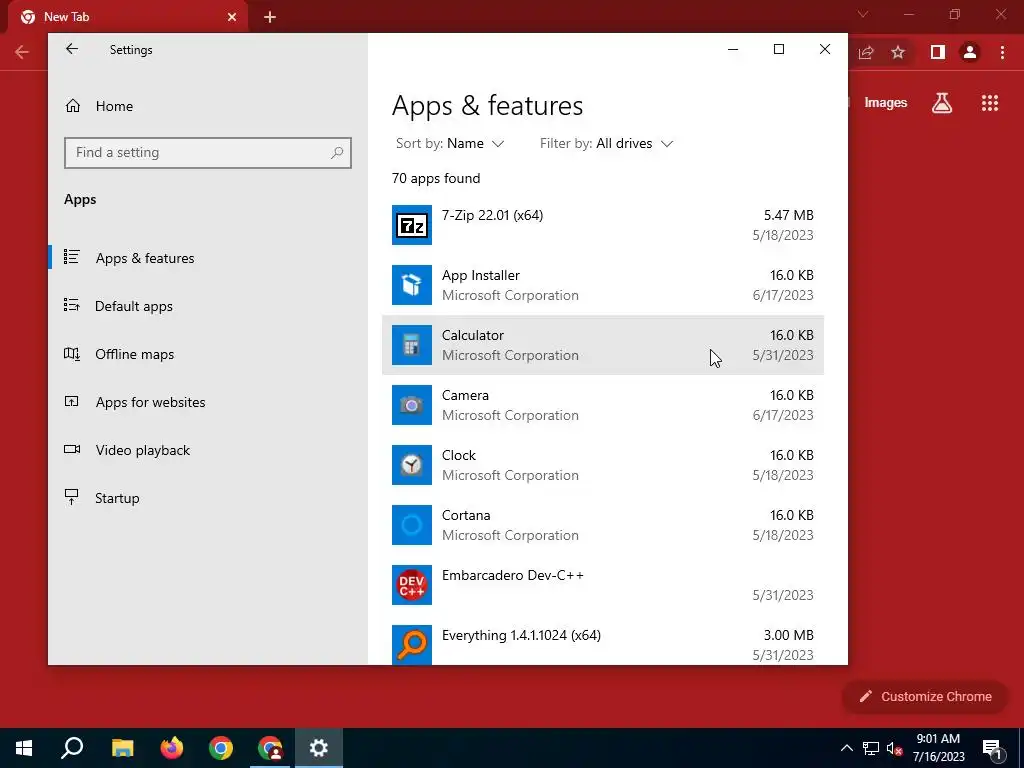Open the Google apps grid icon
The width and height of the screenshot is (1024, 768).
pyautogui.click(x=990, y=103)
